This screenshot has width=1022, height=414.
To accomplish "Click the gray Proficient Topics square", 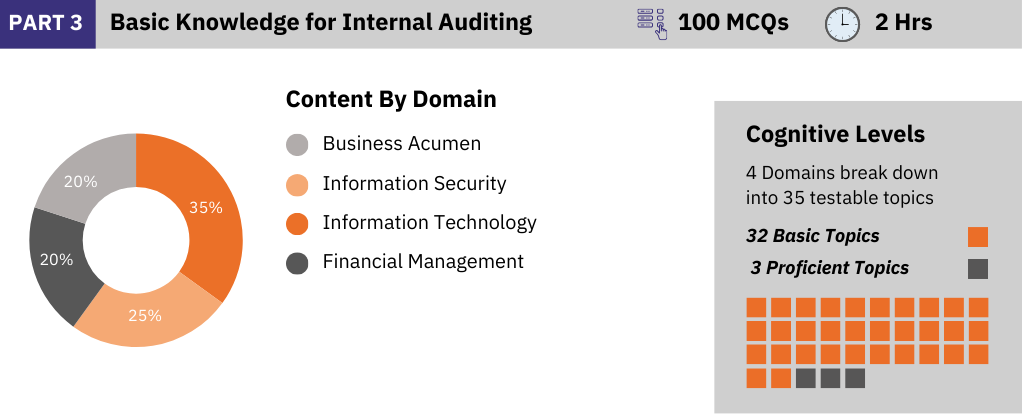I will [x=978, y=269].
